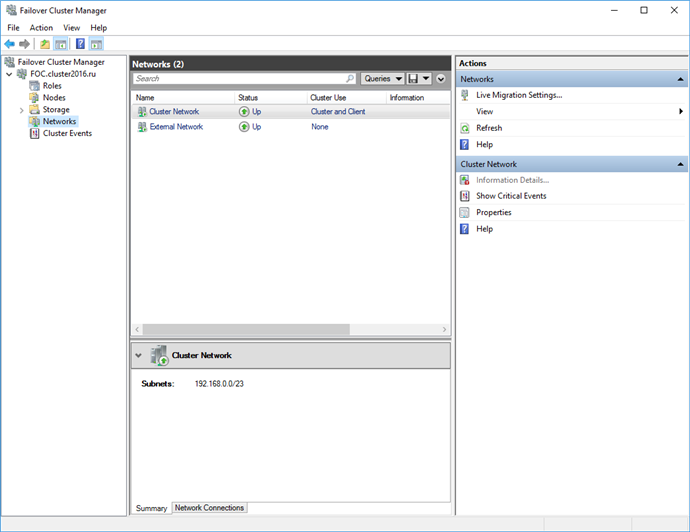The image size is (690, 532).
Task: Sort by the Cluster Use column header
Action: coord(346,98)
